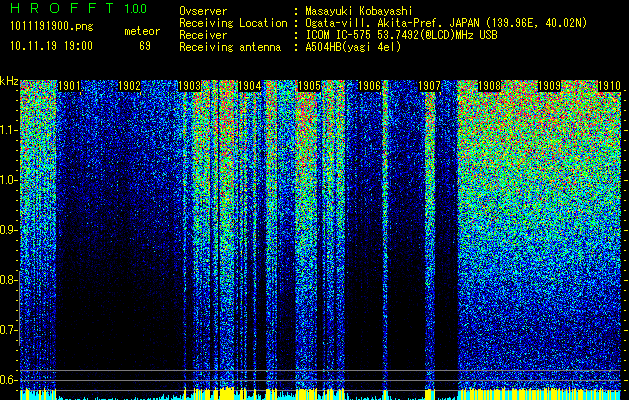Click the 1902 time marker
This screenshot has height=400, width=629.
click(130, 86)
